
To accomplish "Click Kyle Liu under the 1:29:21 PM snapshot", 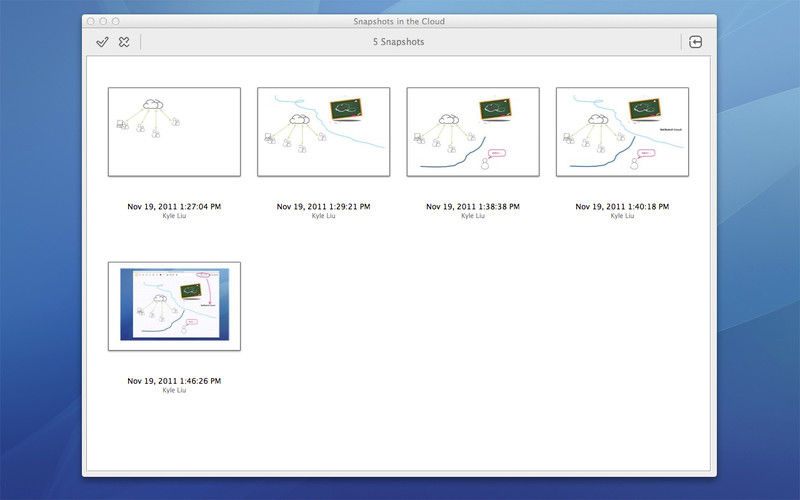I will 323,216.
